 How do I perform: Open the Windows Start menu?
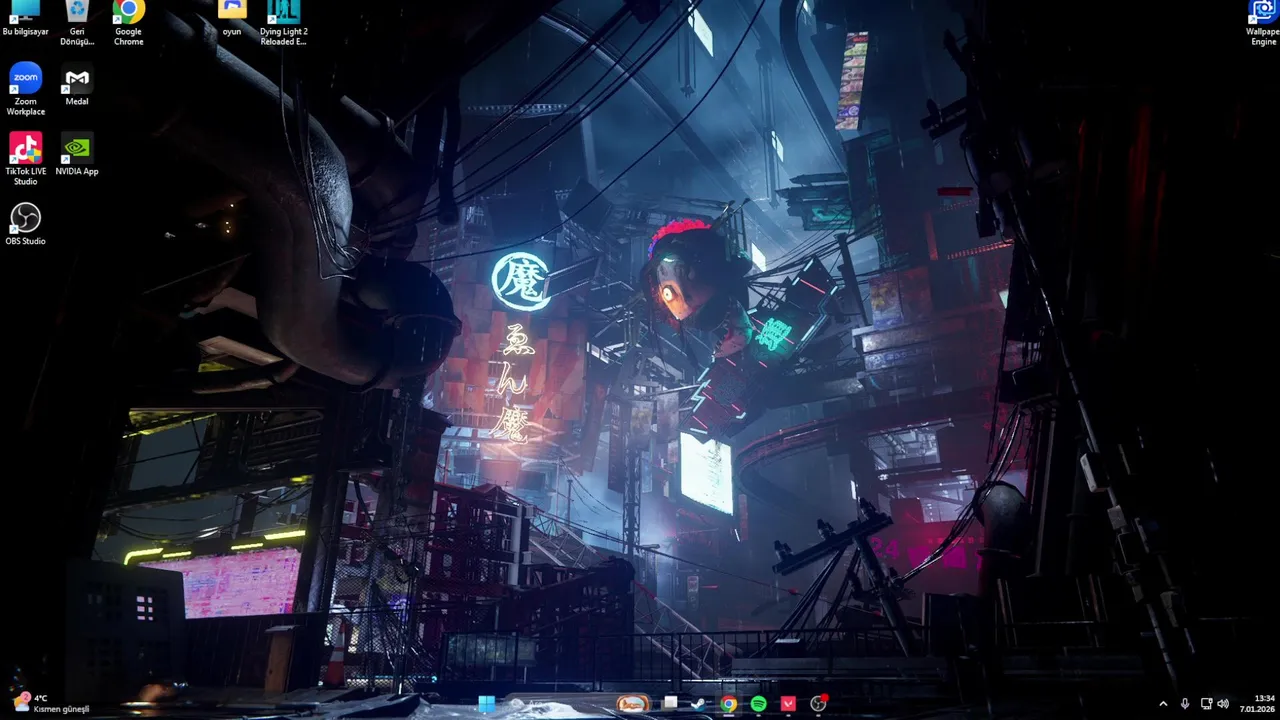[487, 704]
